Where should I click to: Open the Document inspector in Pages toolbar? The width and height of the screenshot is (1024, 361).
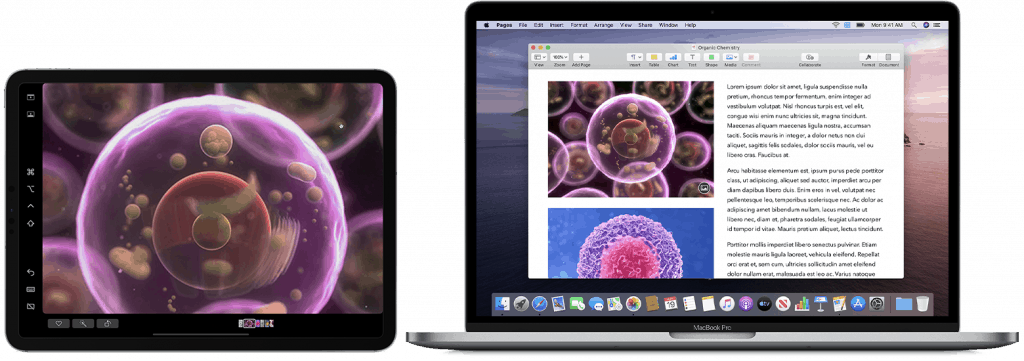click(889, 57)
